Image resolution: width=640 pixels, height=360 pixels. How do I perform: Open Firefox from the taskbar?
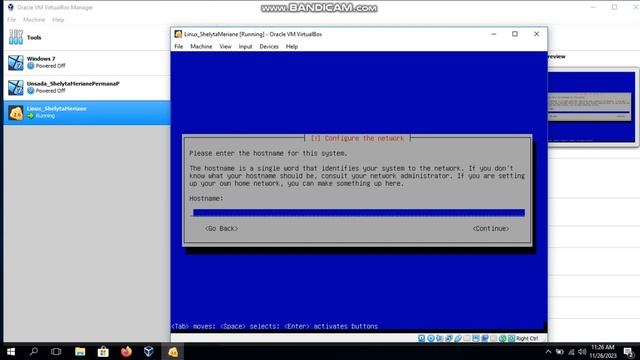(126, 351)
